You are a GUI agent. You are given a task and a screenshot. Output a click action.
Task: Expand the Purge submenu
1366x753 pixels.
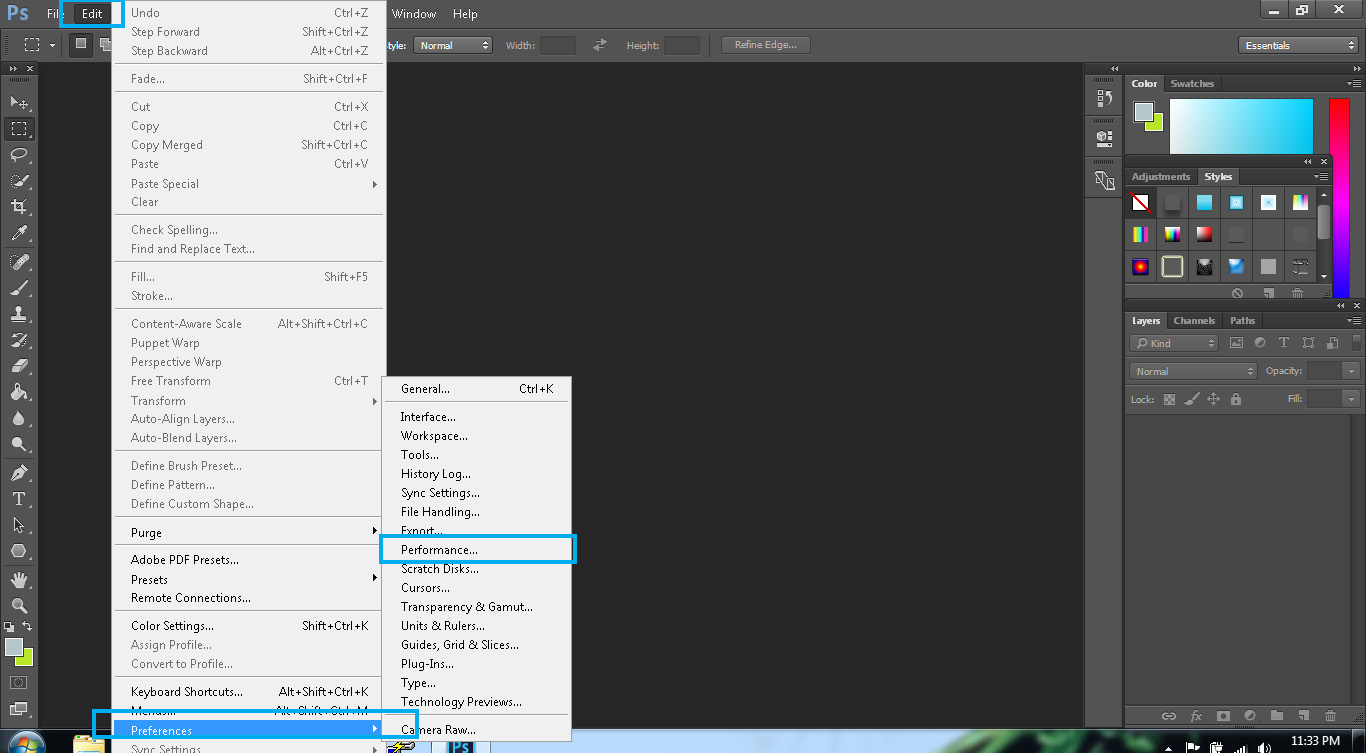coord(248,533)
